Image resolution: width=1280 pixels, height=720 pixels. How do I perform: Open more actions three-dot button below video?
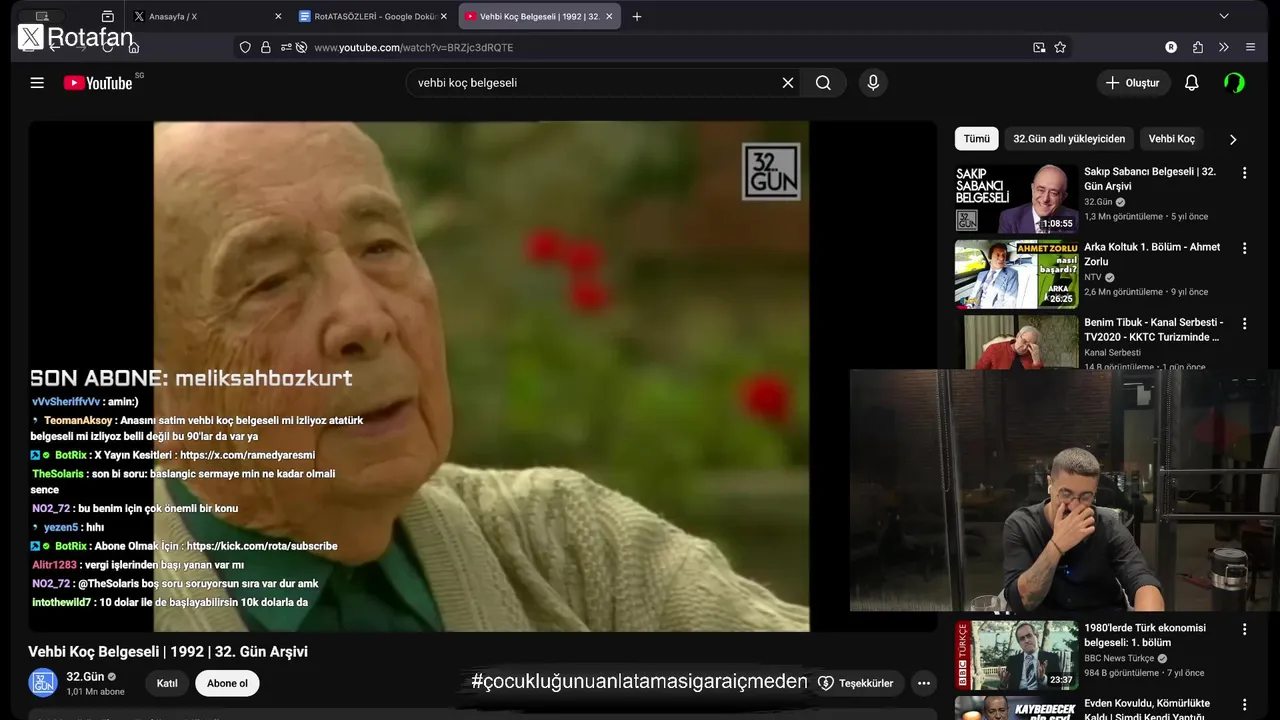(x=924, y=683)
